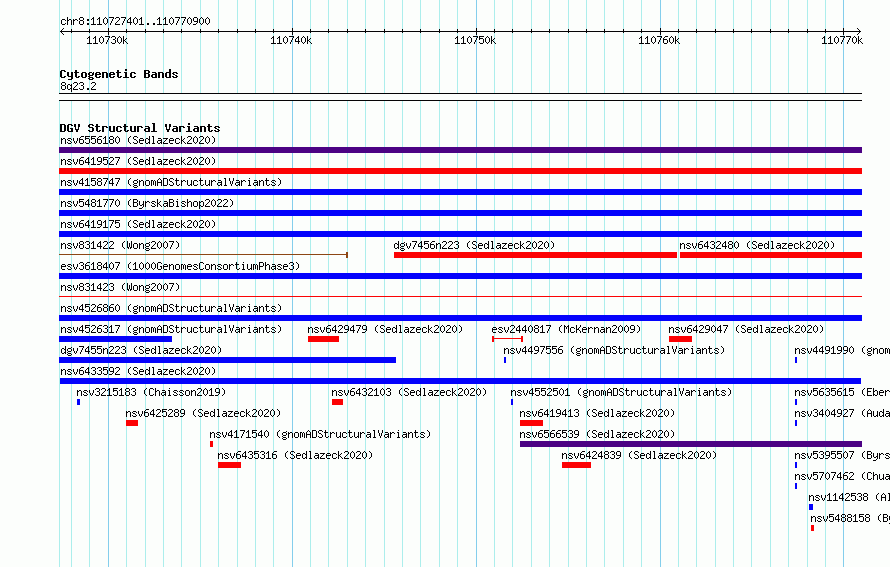The width and height of the screenshot is (890, 567).
Task: Open the nsv5707462 variant label
Action: coord(842,476)
